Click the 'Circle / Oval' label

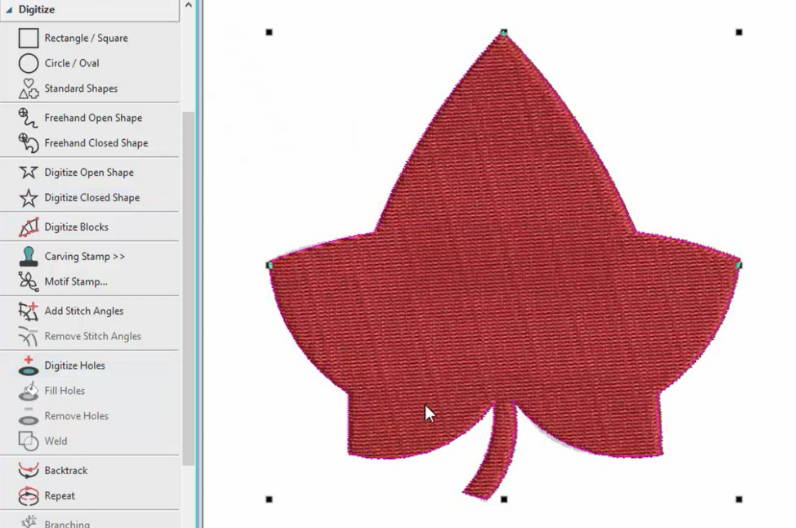(72, 63)
